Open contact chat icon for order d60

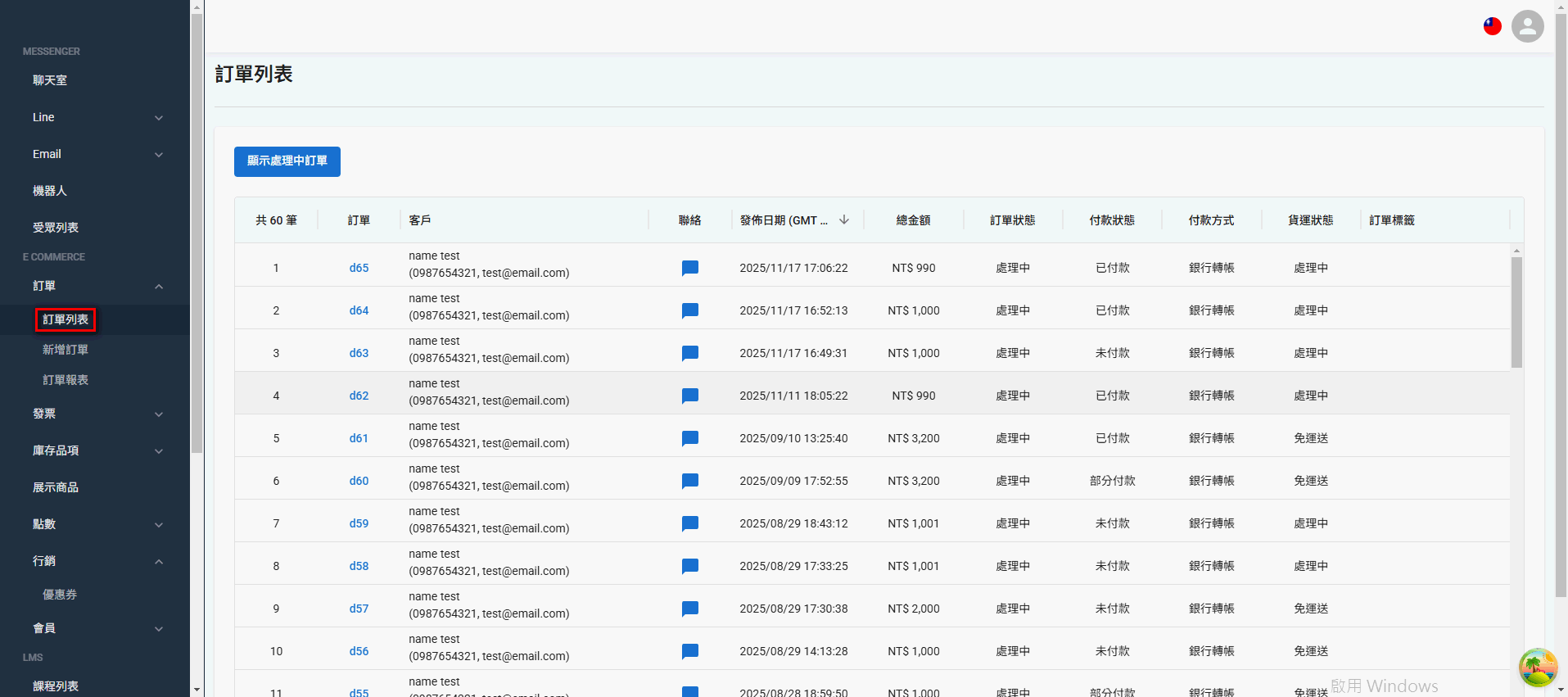(690, 481)
